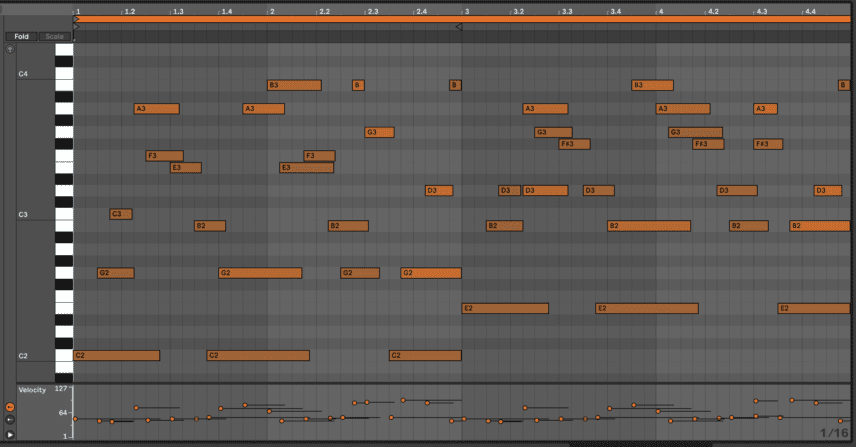
Task: Click ruler position 1.4
Action: click(x=226, y=11)
